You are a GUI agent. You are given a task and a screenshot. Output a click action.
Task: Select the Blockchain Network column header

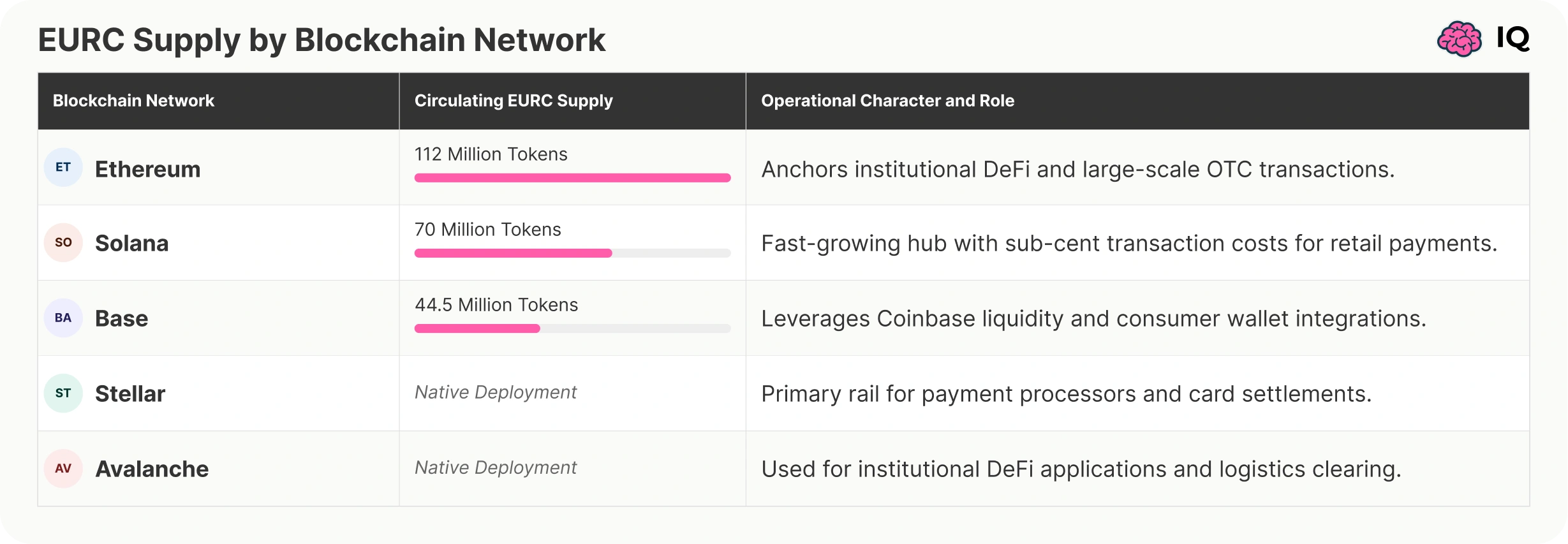pyautogui.click(x=133, y=101)
